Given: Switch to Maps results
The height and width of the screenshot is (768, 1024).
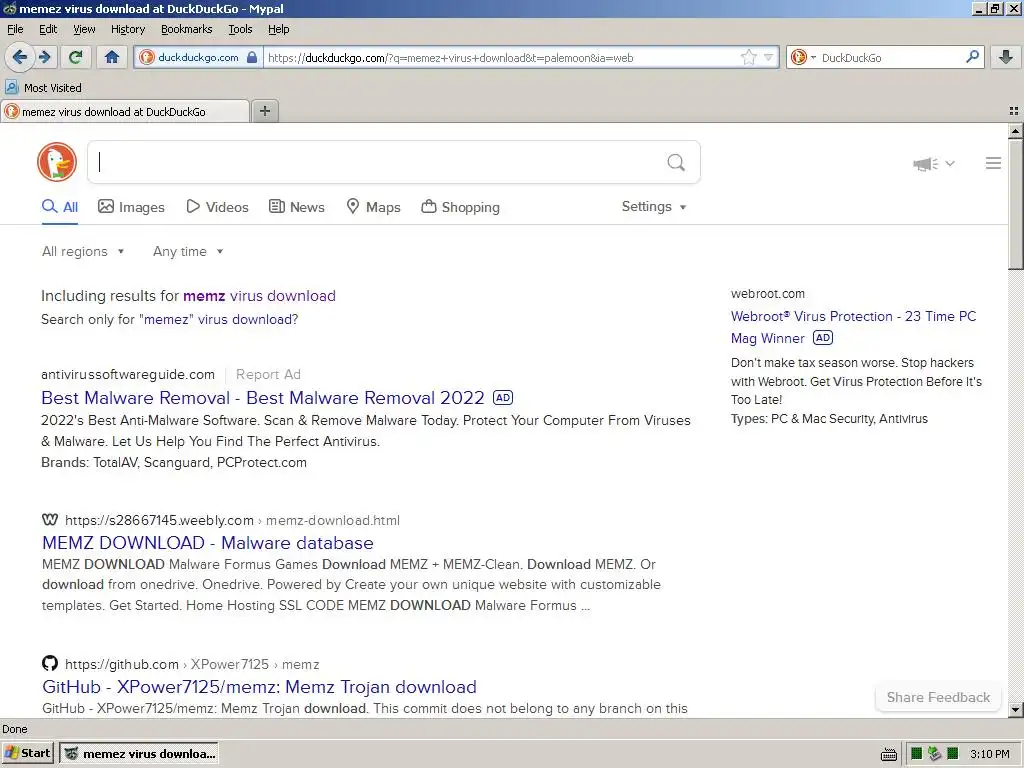Looking at the screenshot, I should pos(373,207).
